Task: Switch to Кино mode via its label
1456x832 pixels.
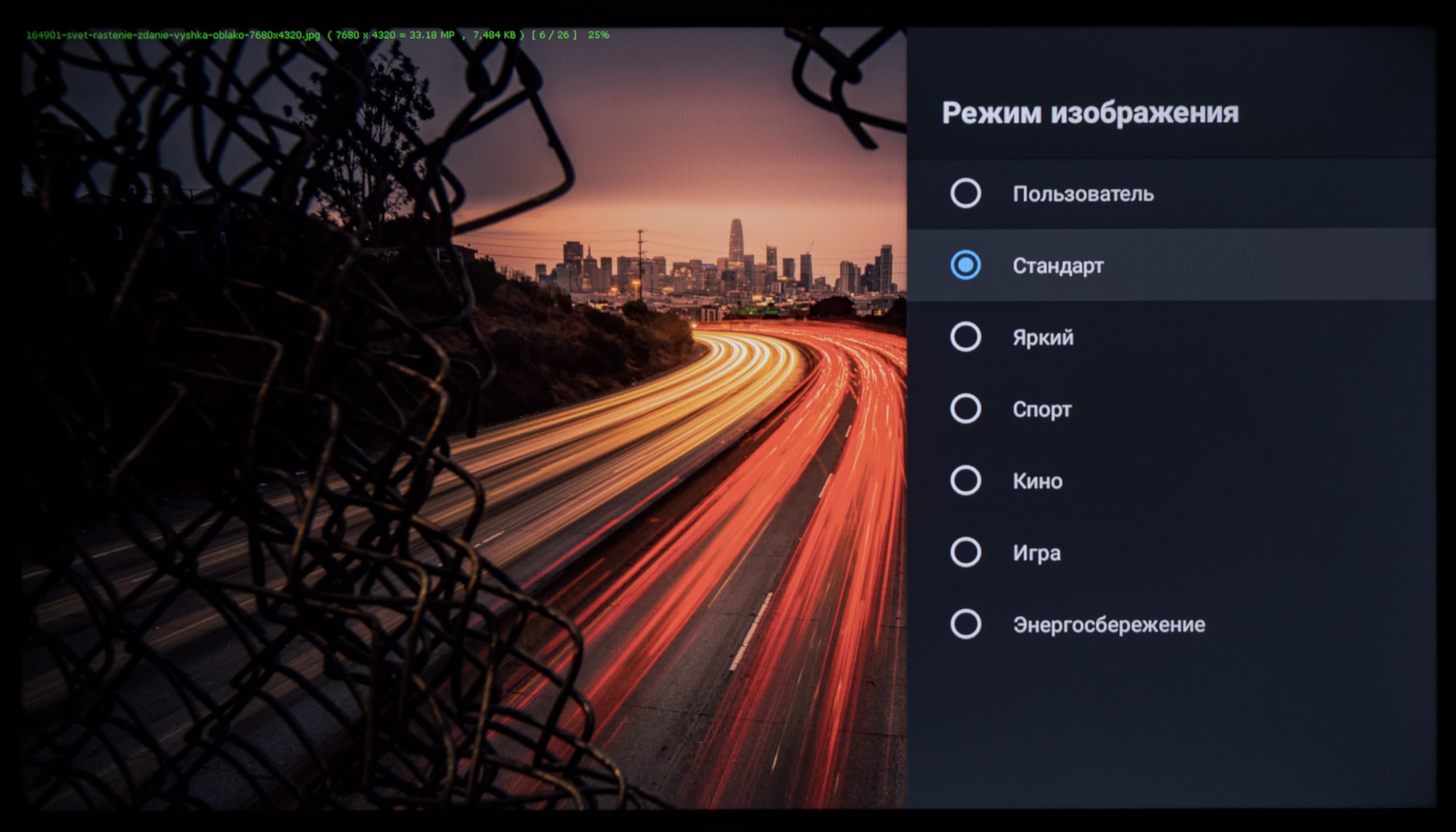Action: click(x=1037, y=481)
